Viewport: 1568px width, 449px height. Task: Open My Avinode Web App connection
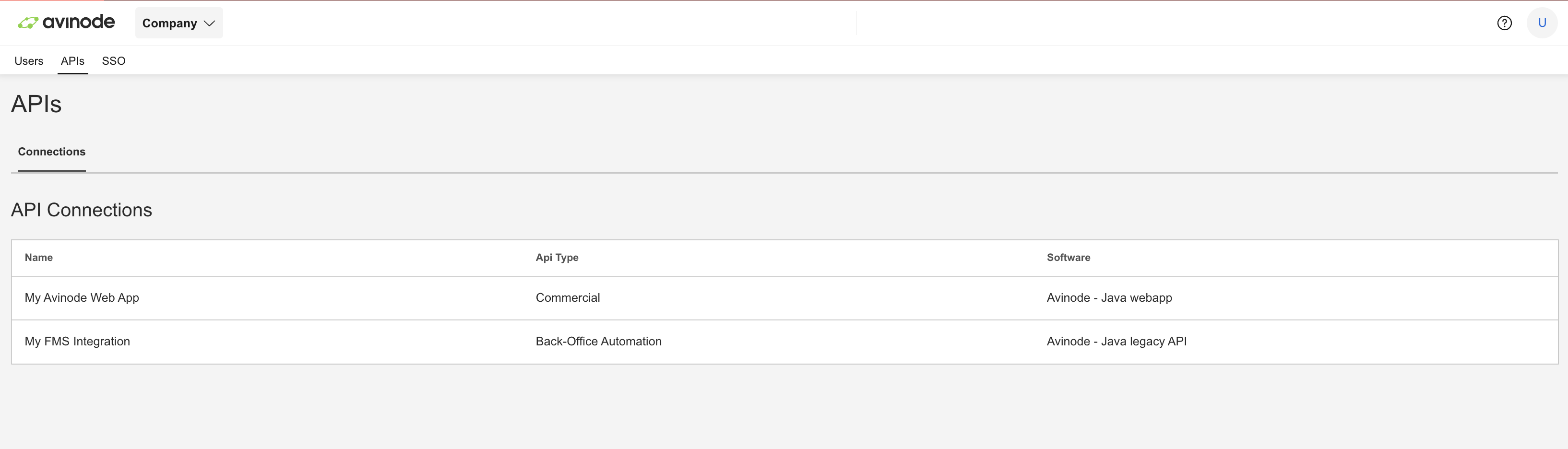pyautogui.click(x=82, y=297)
